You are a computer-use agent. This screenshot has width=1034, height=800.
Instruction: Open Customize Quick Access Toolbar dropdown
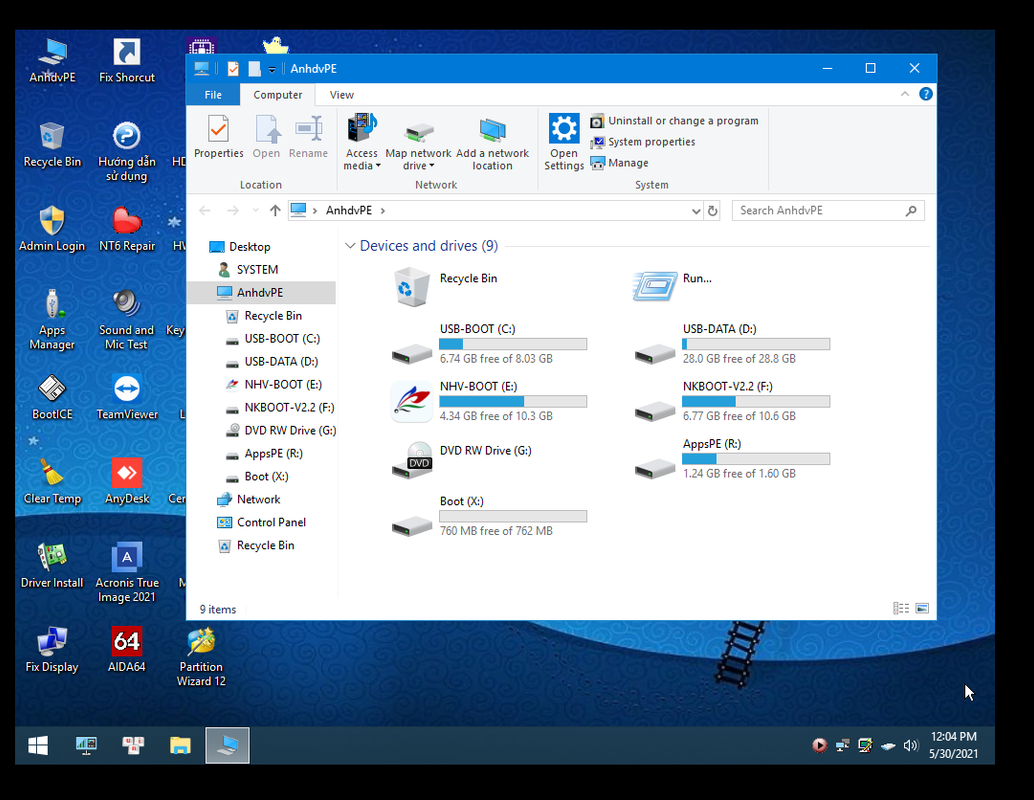(272, 69)
